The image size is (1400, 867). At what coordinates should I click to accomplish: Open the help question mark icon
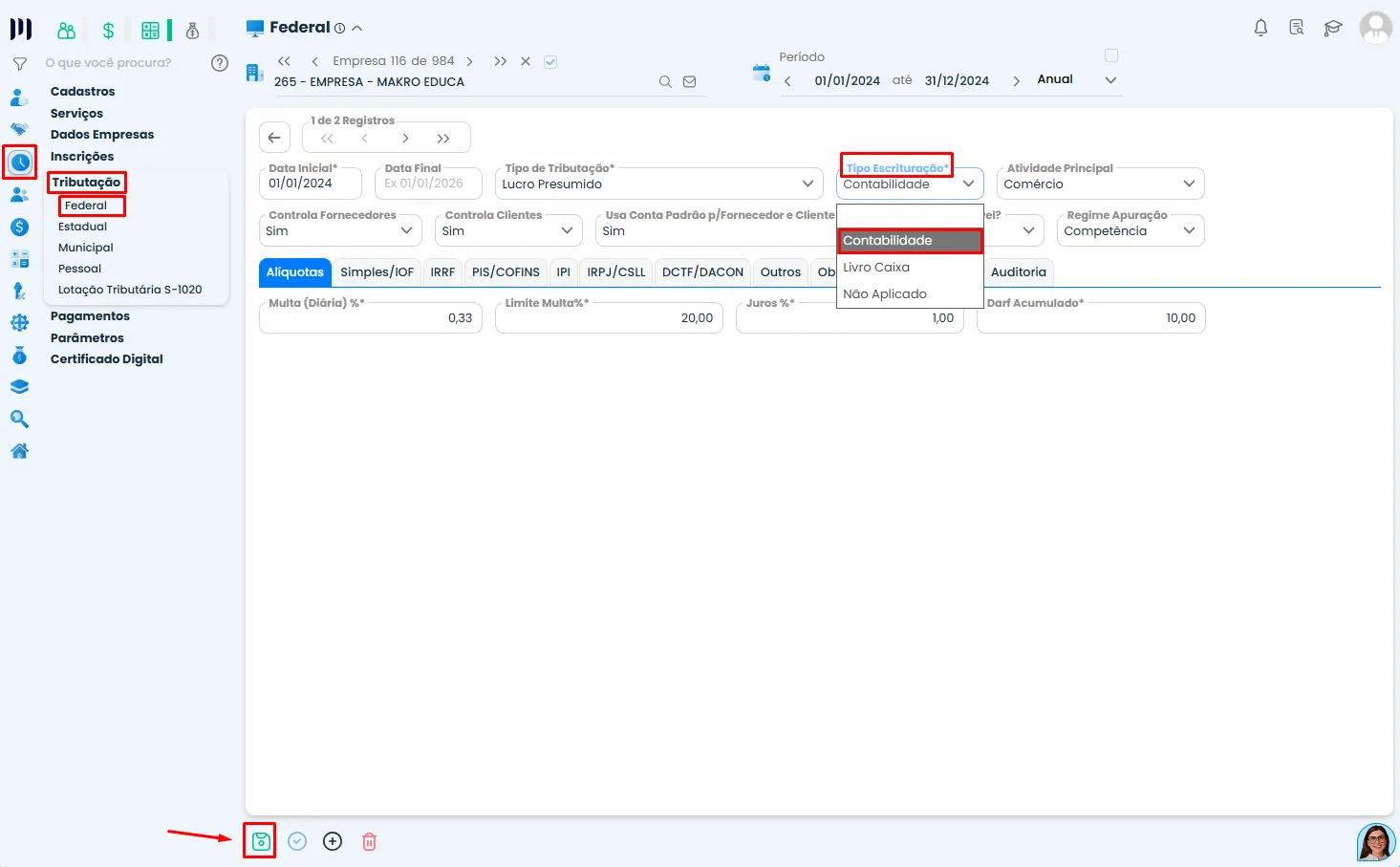[x=220, y=63]
